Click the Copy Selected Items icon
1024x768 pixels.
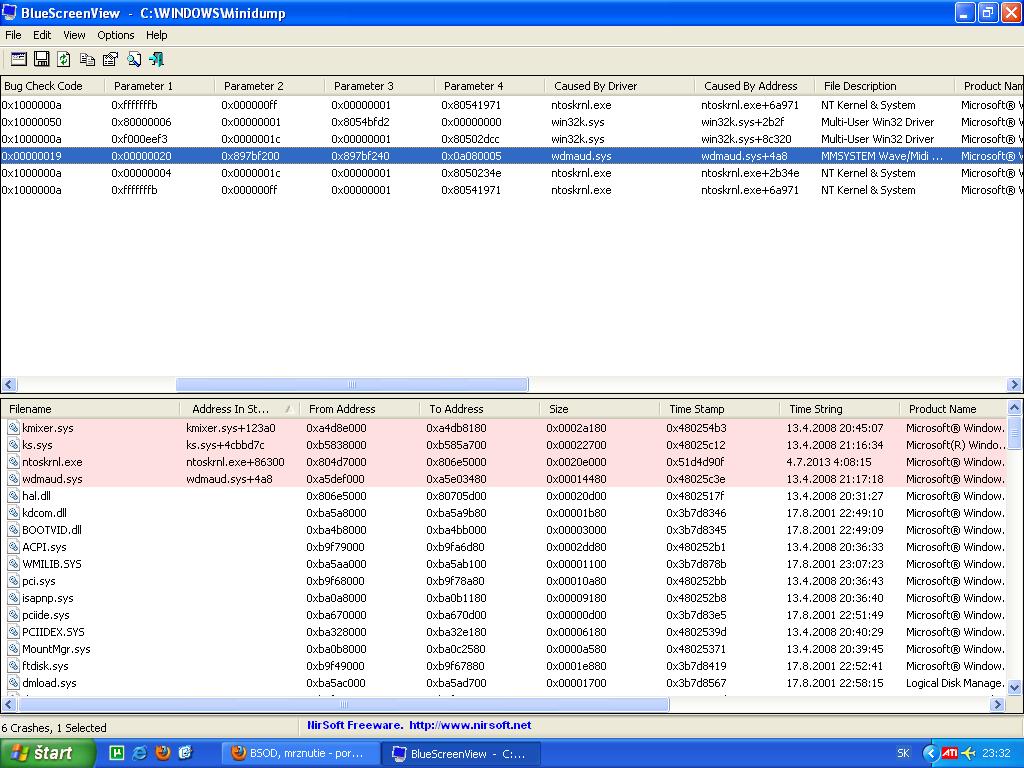pyautogui.click(x=88, y=60)
